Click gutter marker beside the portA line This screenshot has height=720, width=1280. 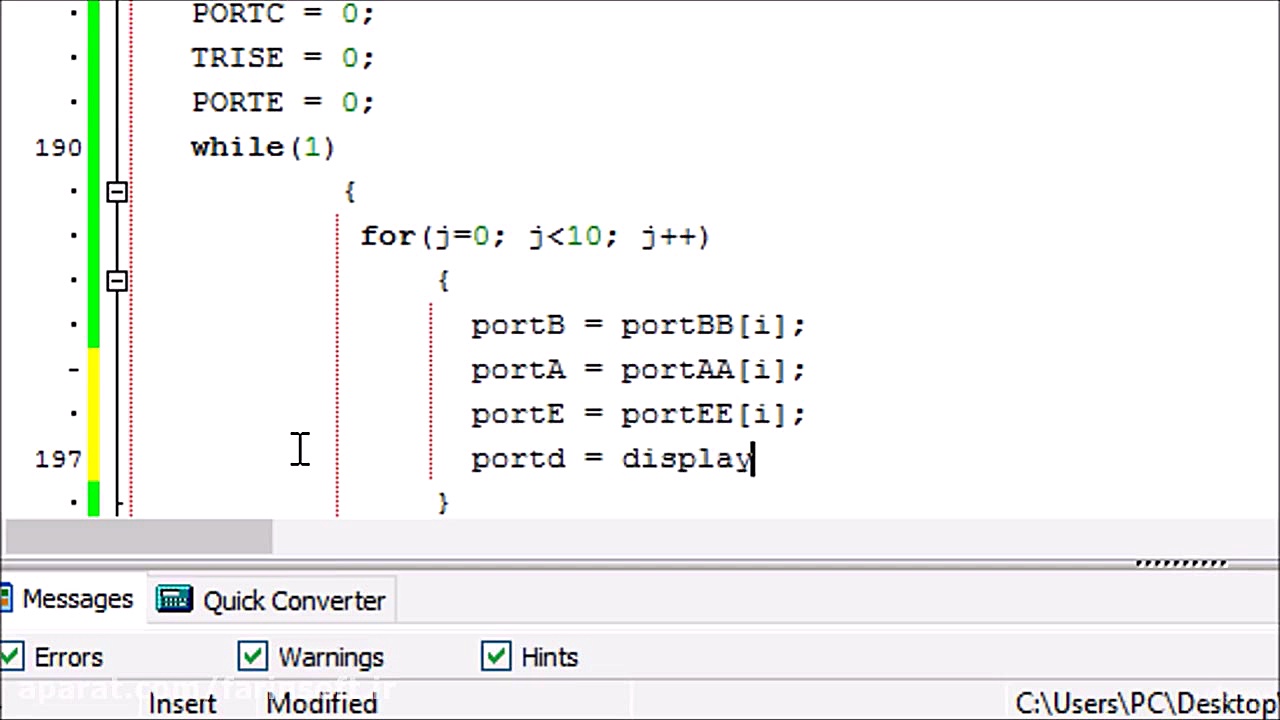[x=74, y=370]
